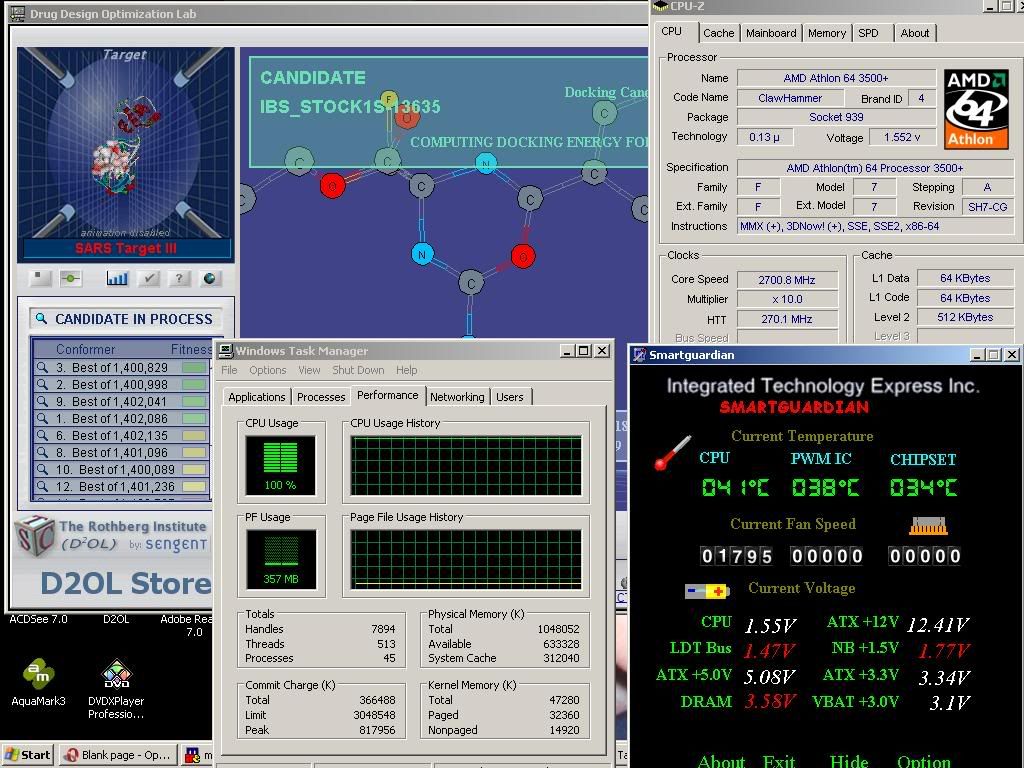Click the bar chart statistics icon
The width and height of the screenshot is (1024, 768).
[x=117, y=279]
